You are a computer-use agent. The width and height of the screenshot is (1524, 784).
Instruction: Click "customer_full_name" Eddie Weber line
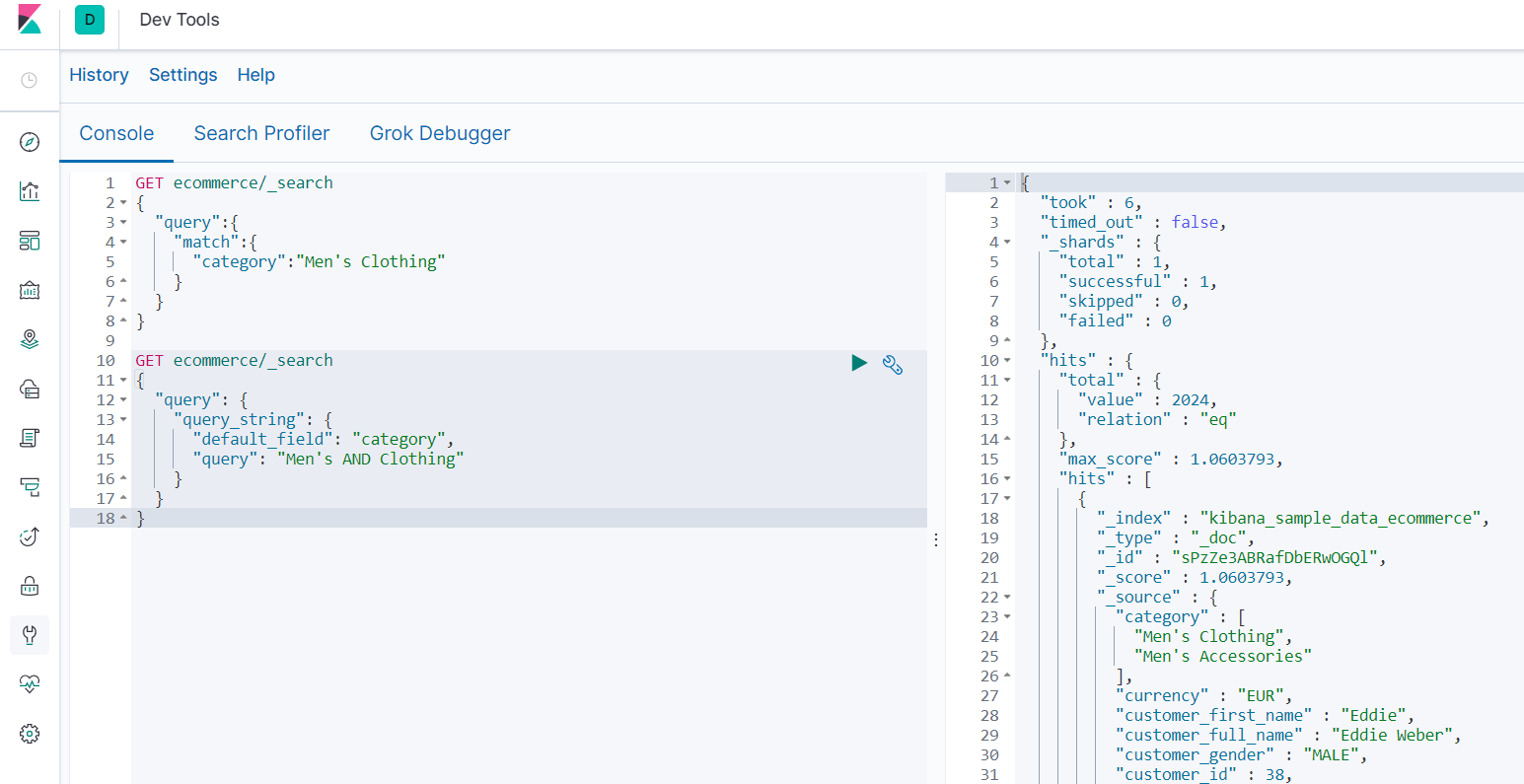(1288, 735)
